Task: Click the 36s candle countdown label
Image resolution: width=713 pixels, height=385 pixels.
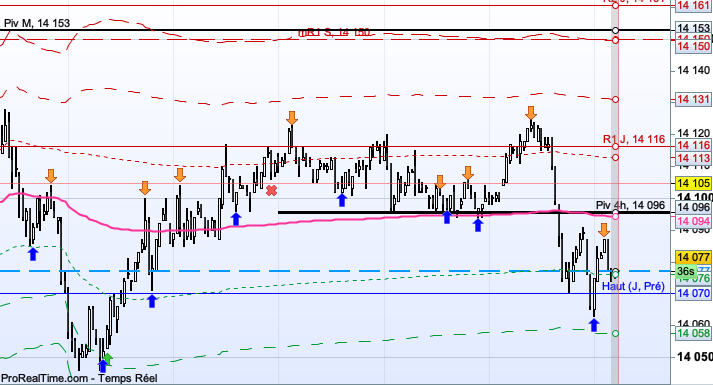Action: [685, 271]
